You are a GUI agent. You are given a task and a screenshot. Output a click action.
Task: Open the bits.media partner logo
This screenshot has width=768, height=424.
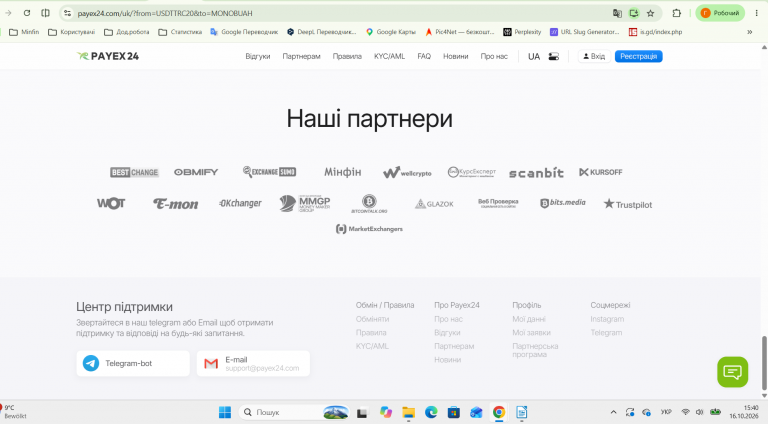563,203
